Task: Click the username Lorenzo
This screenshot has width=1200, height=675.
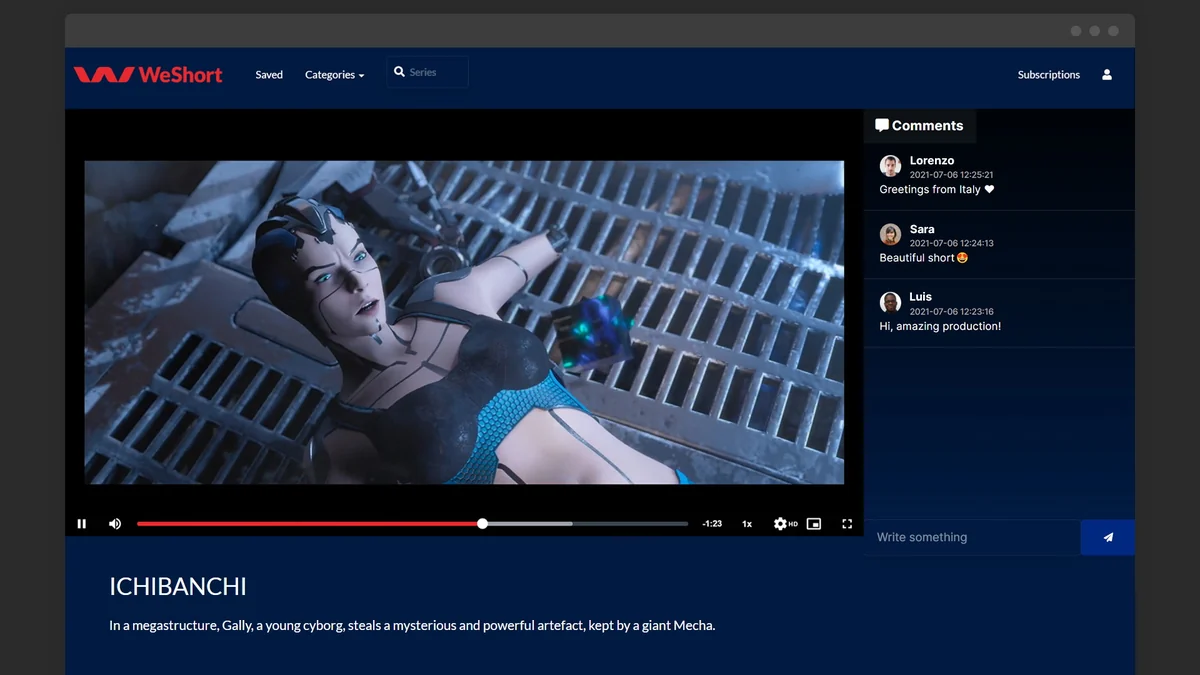Action: tap(932, 161)
